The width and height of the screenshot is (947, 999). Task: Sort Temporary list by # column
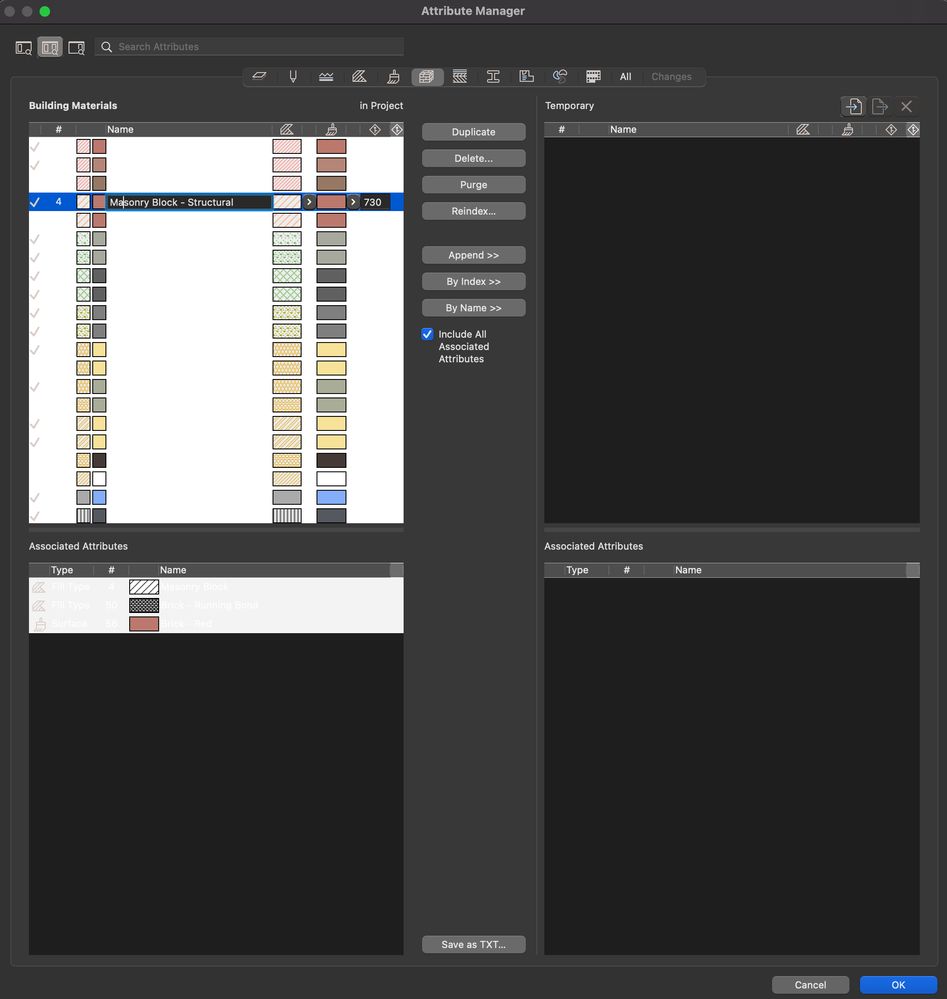pos(561,129)
